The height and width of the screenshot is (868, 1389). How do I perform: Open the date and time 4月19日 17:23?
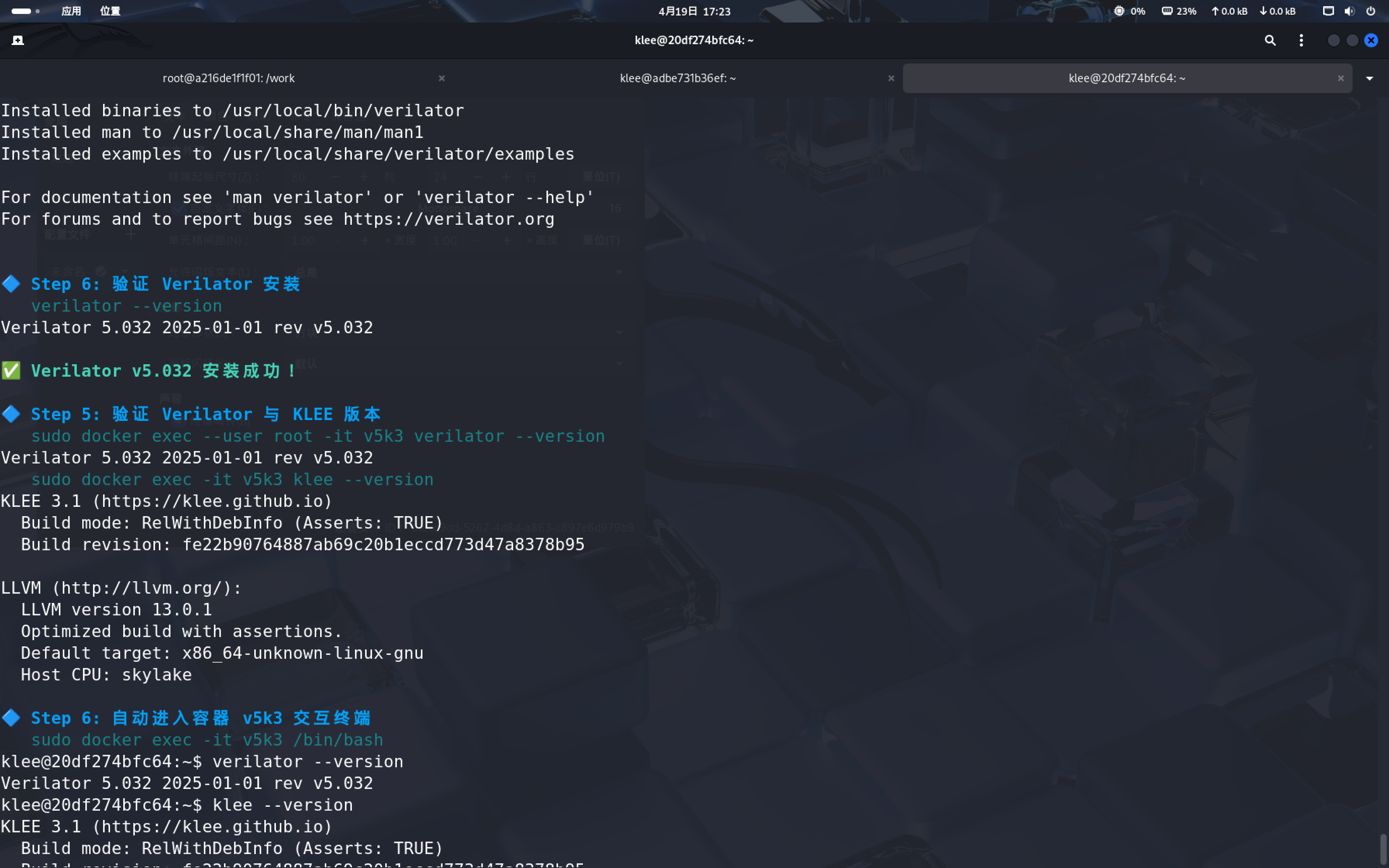(694, 11)
